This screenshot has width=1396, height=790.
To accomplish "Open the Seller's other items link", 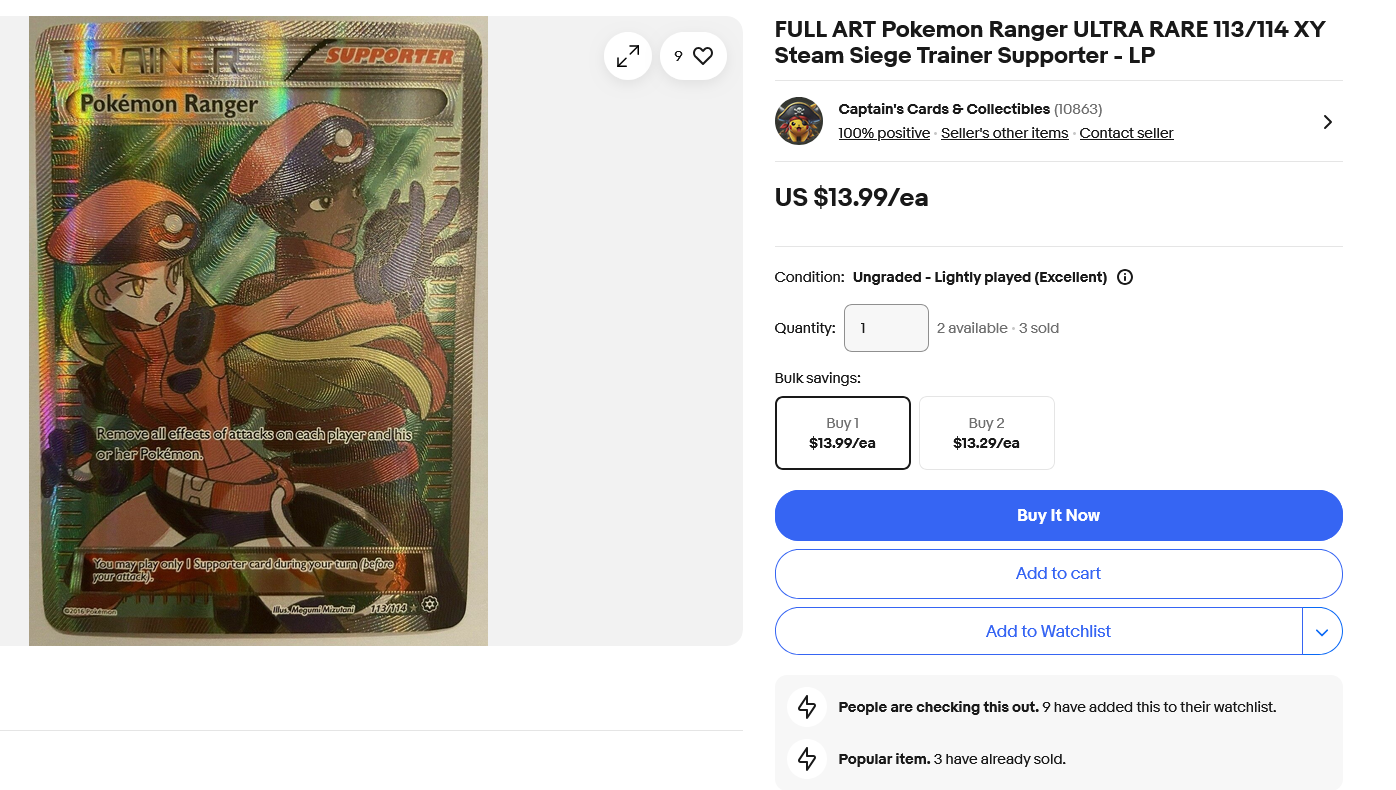I will pos(1004,133).
